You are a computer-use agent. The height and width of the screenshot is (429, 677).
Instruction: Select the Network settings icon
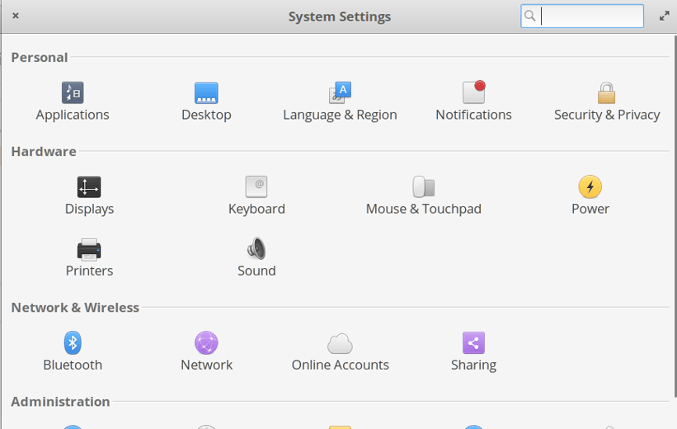[x=206, y=343]
